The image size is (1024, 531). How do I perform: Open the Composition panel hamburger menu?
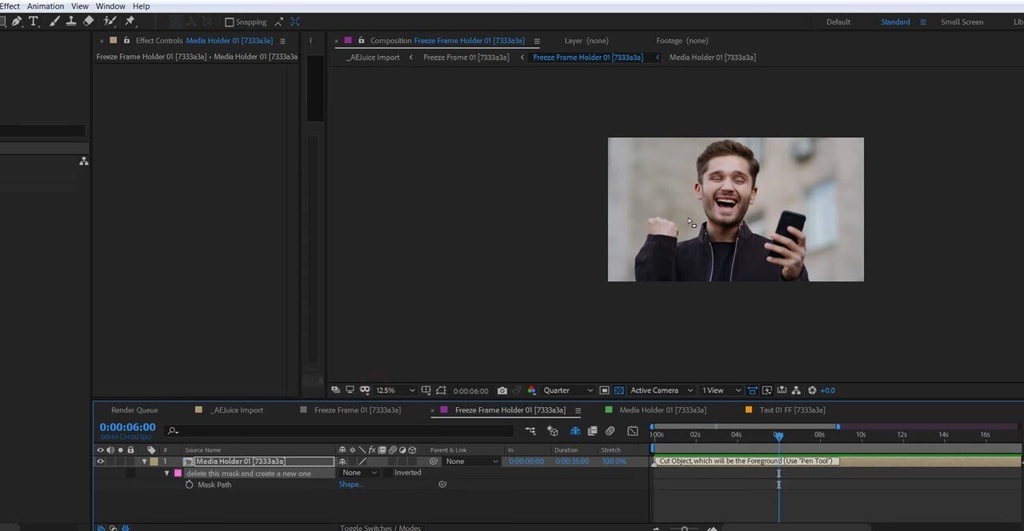click(537, 41)
